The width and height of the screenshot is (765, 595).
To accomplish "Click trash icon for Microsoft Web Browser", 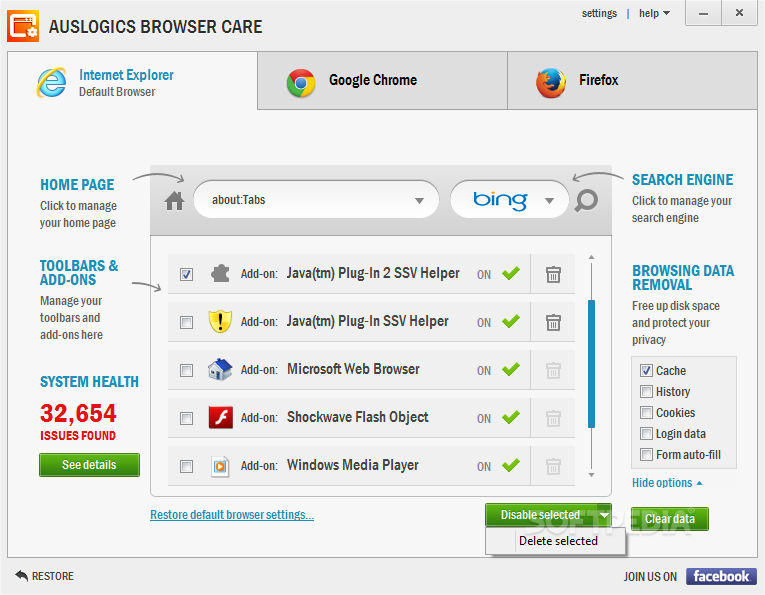I will coord(553,371).
